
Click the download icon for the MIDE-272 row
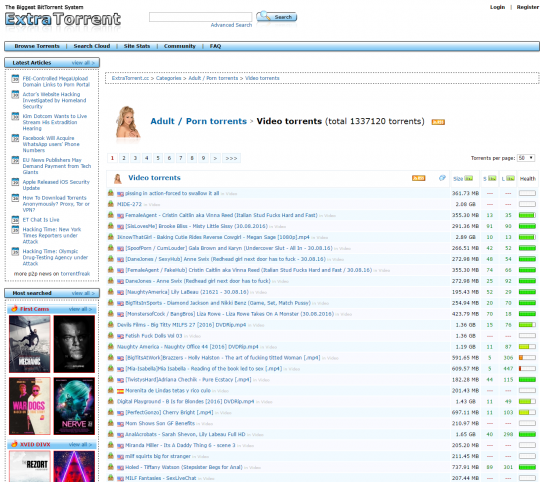111,203
